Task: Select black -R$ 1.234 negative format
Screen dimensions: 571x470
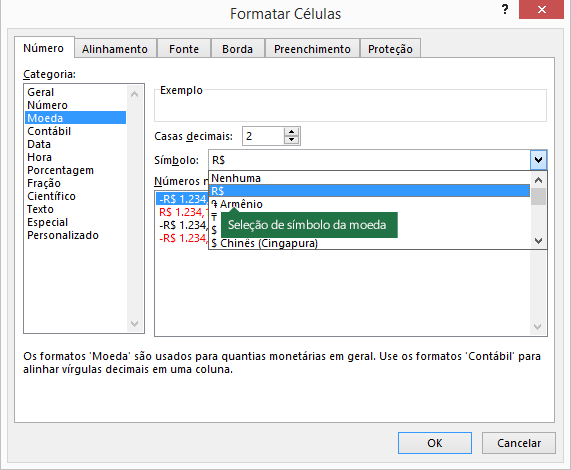Action: click(182, 225)
